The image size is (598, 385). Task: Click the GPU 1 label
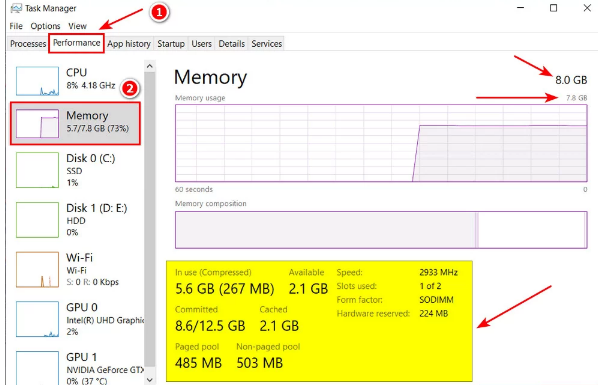[x=82, y=357]
